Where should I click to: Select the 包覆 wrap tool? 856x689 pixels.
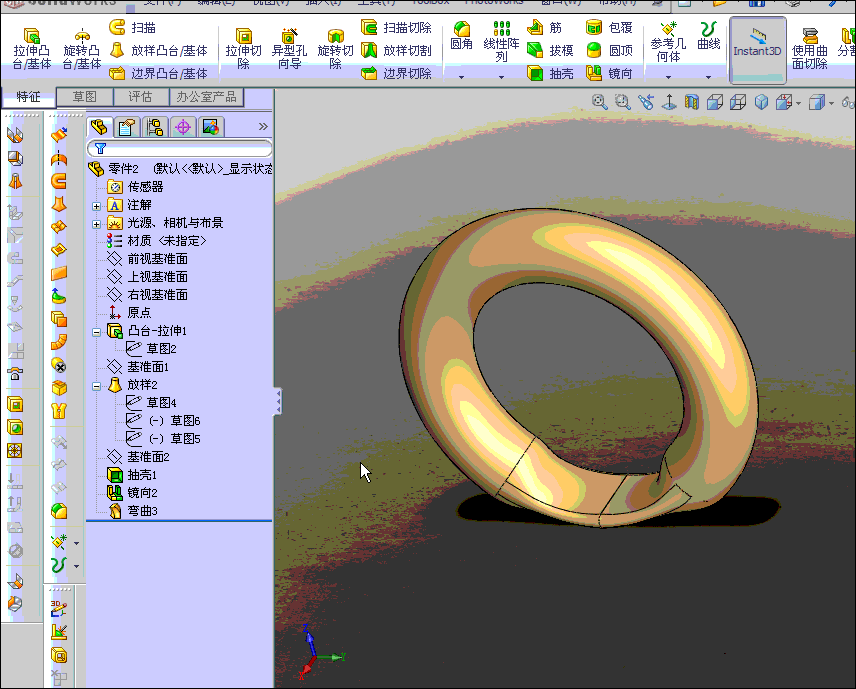coord(609,27)
